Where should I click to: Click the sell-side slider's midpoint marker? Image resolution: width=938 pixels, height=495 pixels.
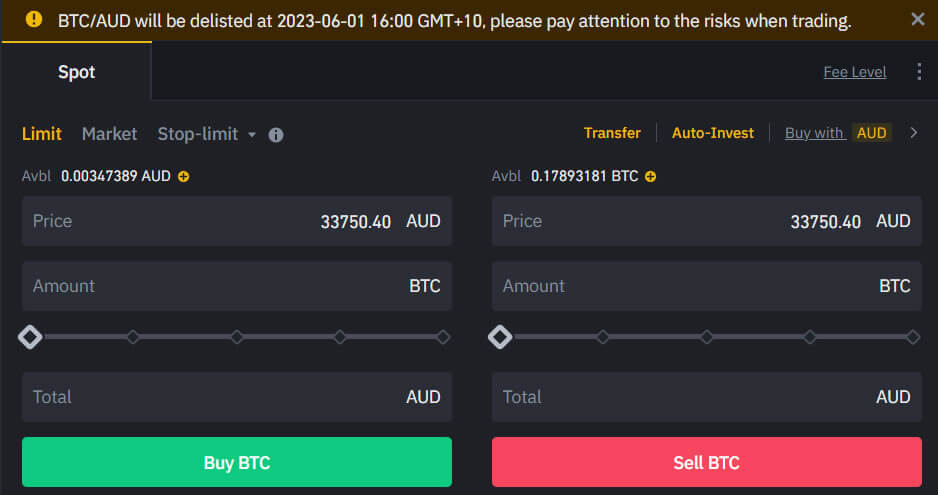[707, 337]
